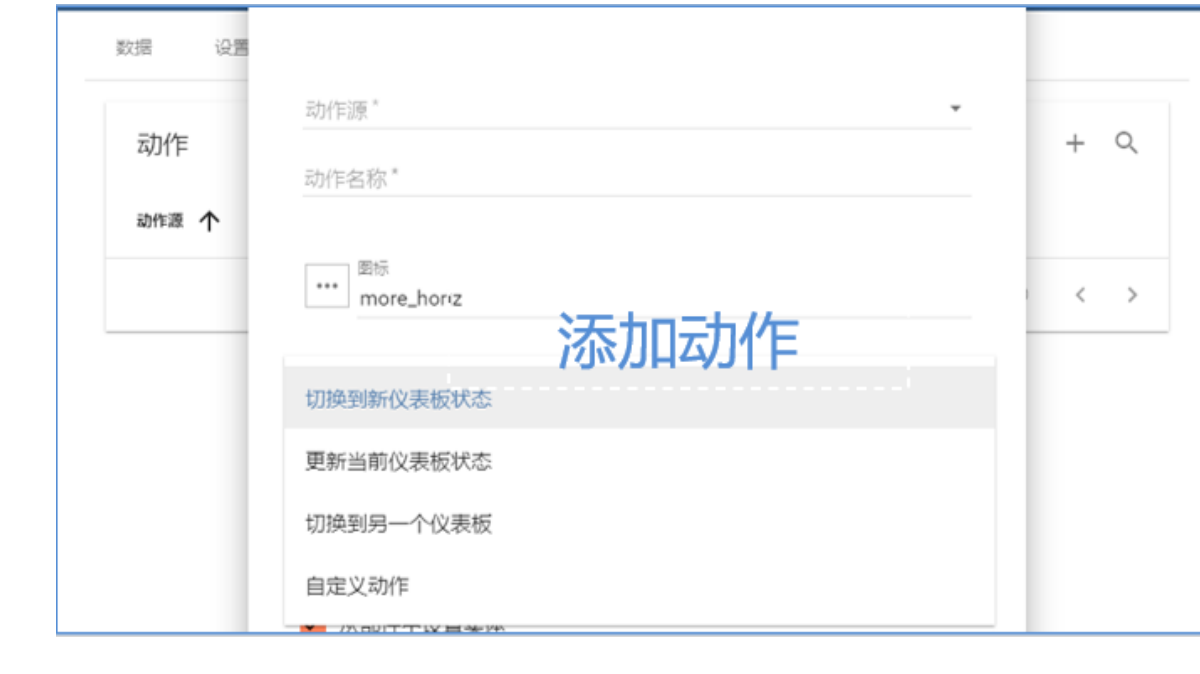This screenshot has width=1200, height=674.
Task: Open the 设置 tab
Action: 232,48
